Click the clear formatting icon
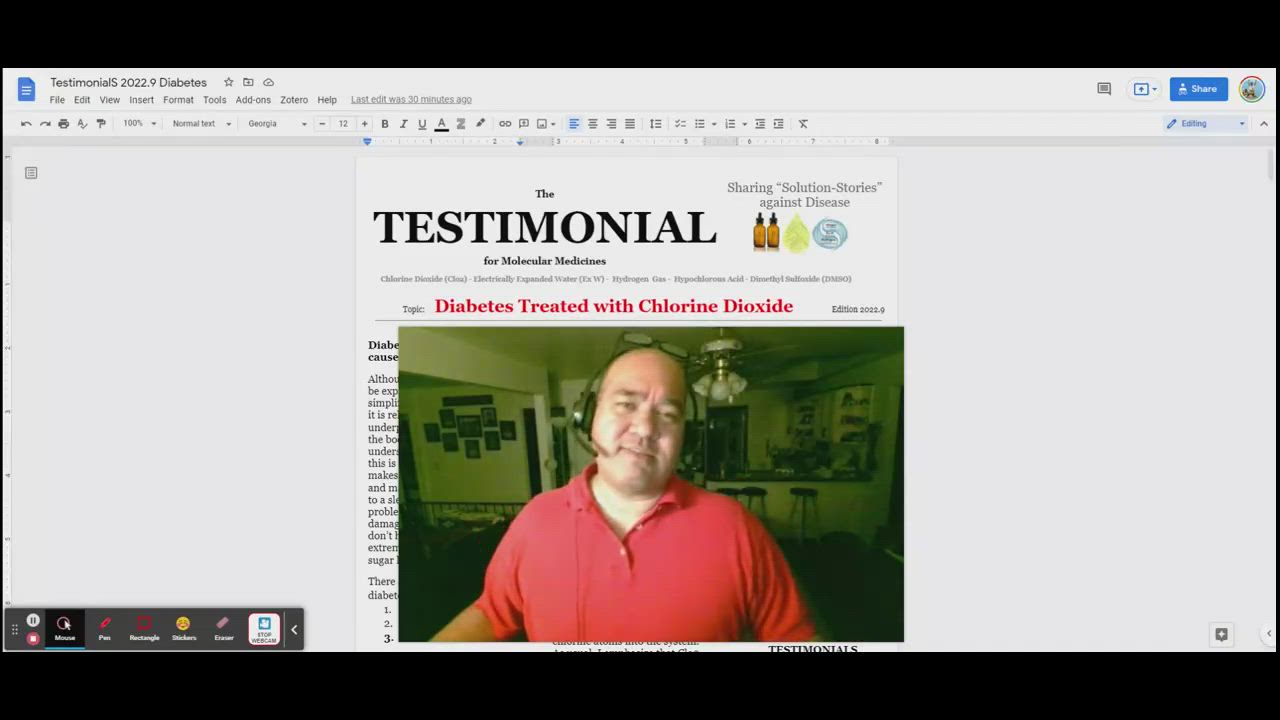 point(803,124)
